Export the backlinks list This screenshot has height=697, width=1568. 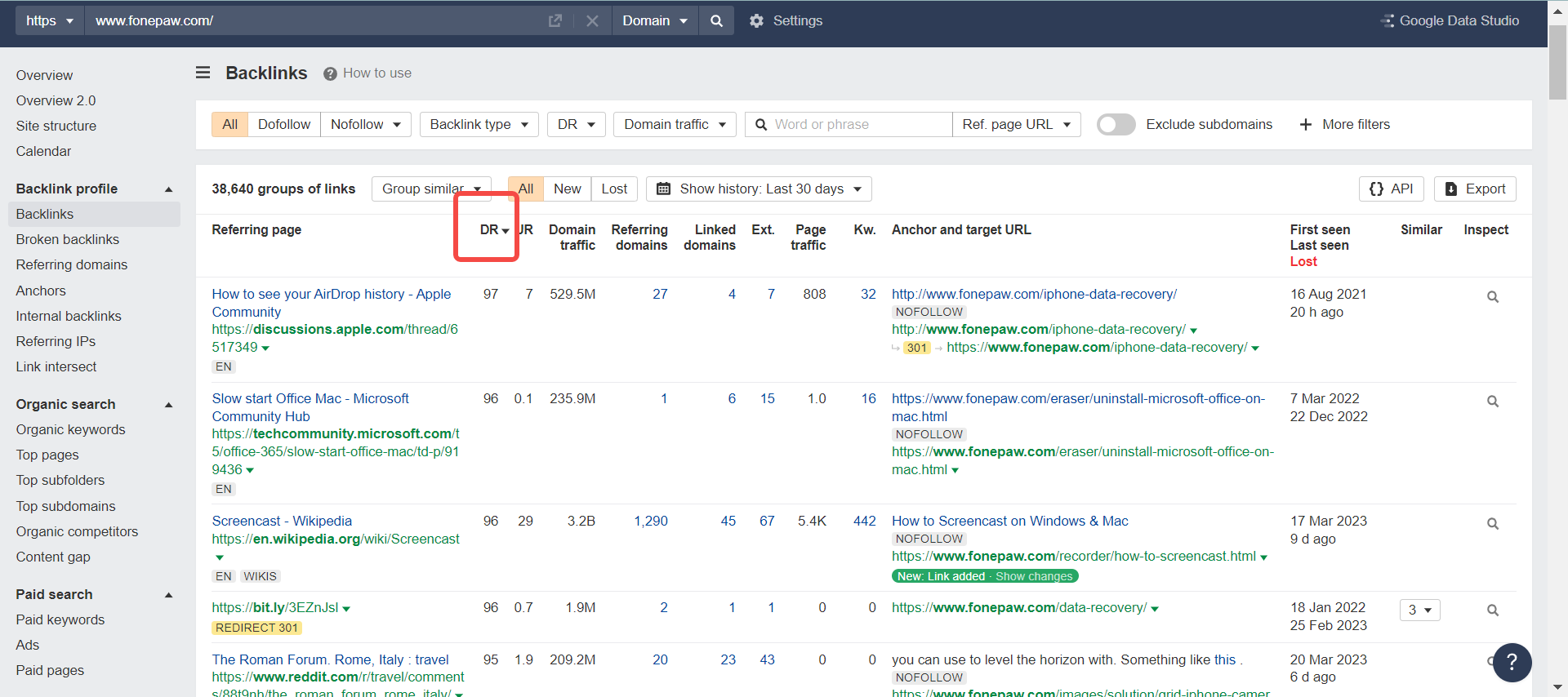(x=1475, y=189)
